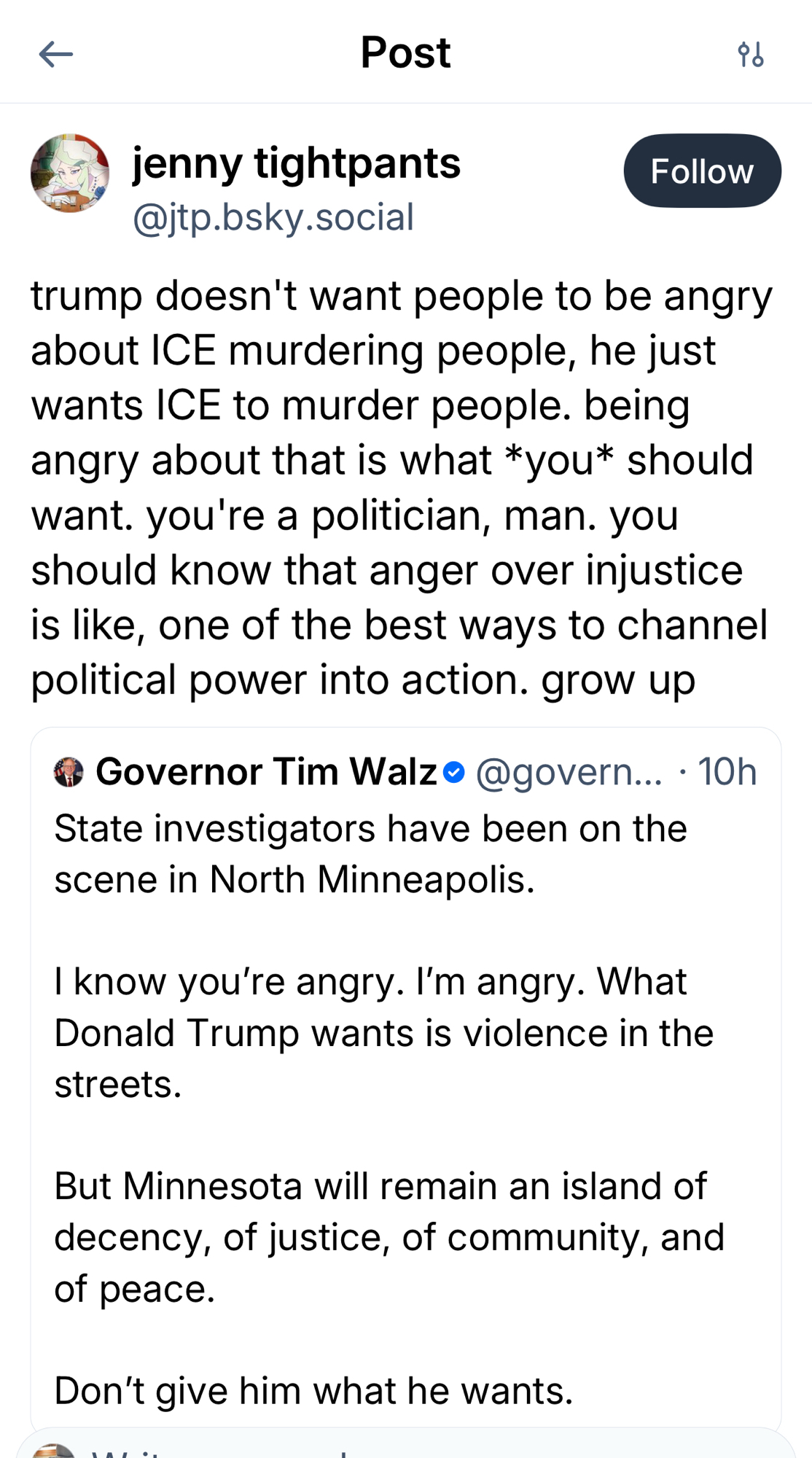Open the @jtp.bsky.social handle
Screen dimensions: 812x1458
(x=273, y=217)
